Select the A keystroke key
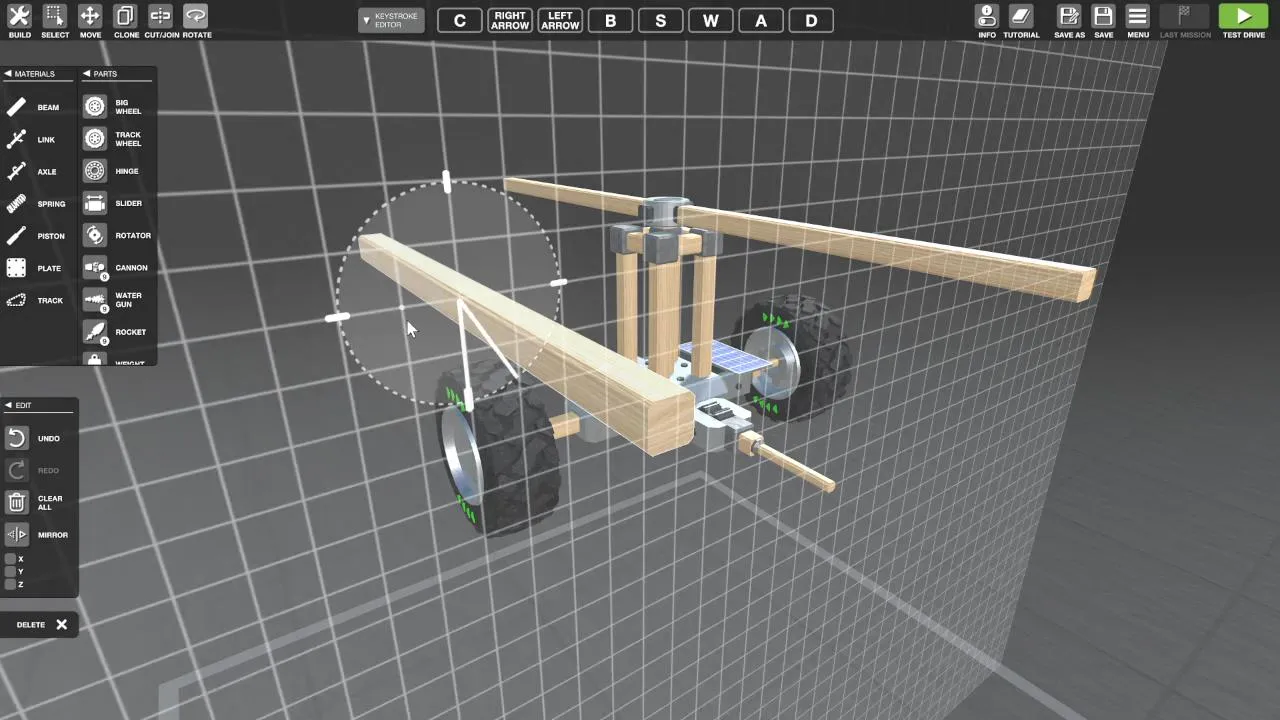The width and height of the screenshot is (1280, 720). [x=761, y=21]
